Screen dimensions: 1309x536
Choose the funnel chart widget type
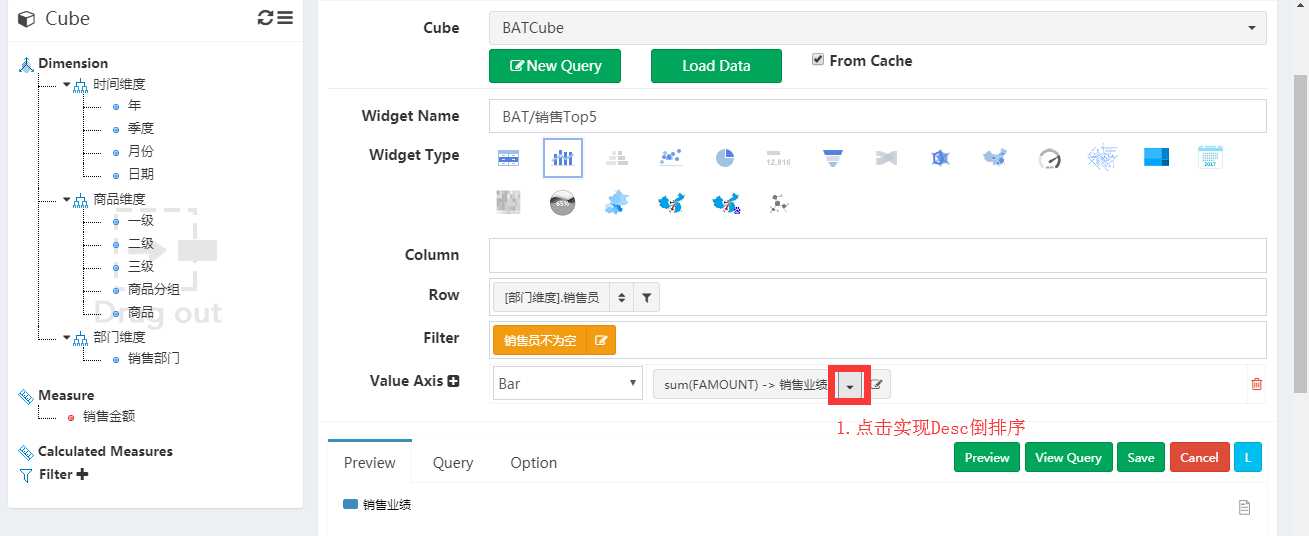pos(832,158)
